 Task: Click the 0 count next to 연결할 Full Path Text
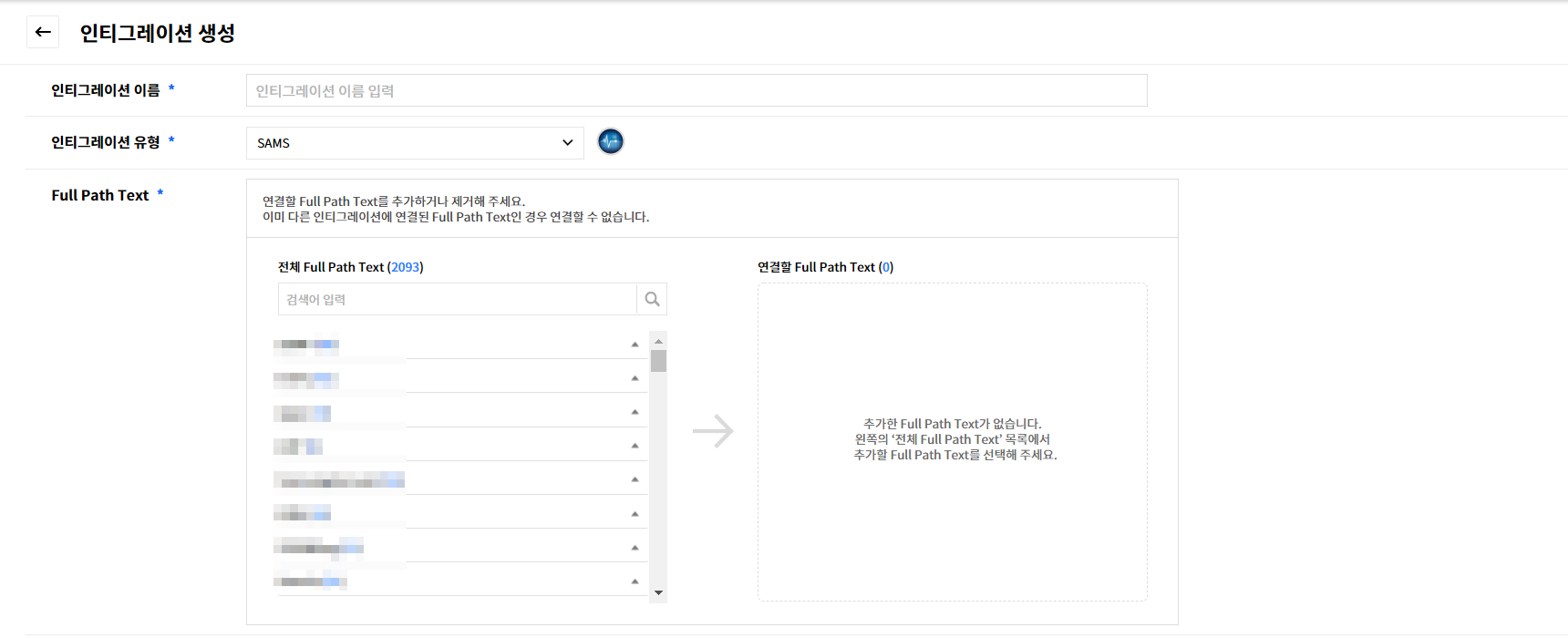[886, 267]
